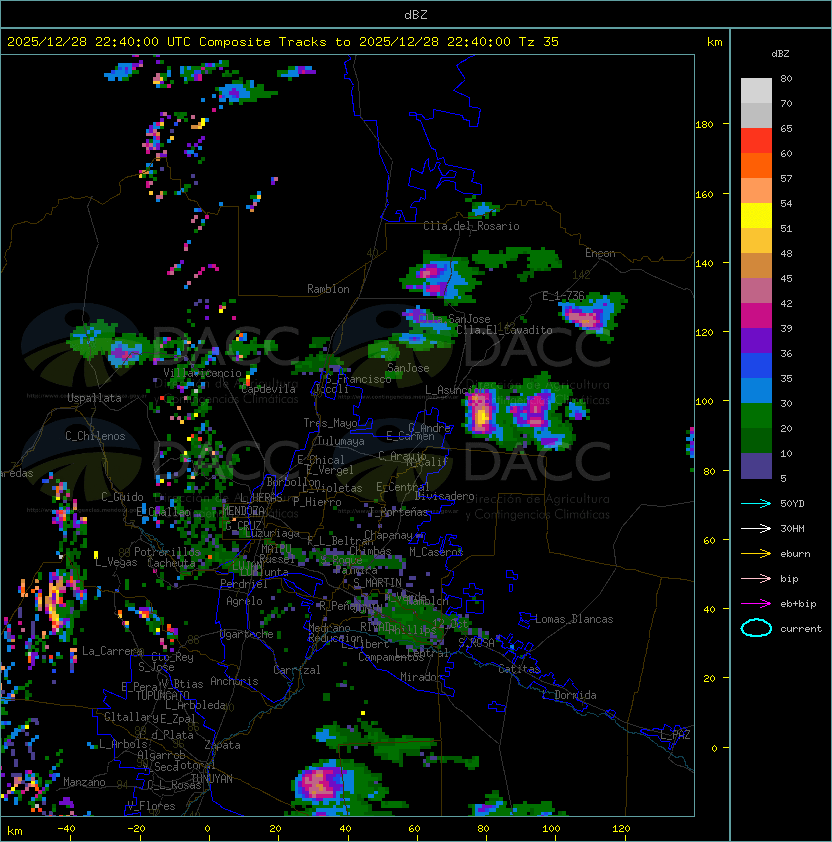The width and height of the screenshot is (832, 842).
Task: Click the Capdevila place label
Action: [268, 389]
